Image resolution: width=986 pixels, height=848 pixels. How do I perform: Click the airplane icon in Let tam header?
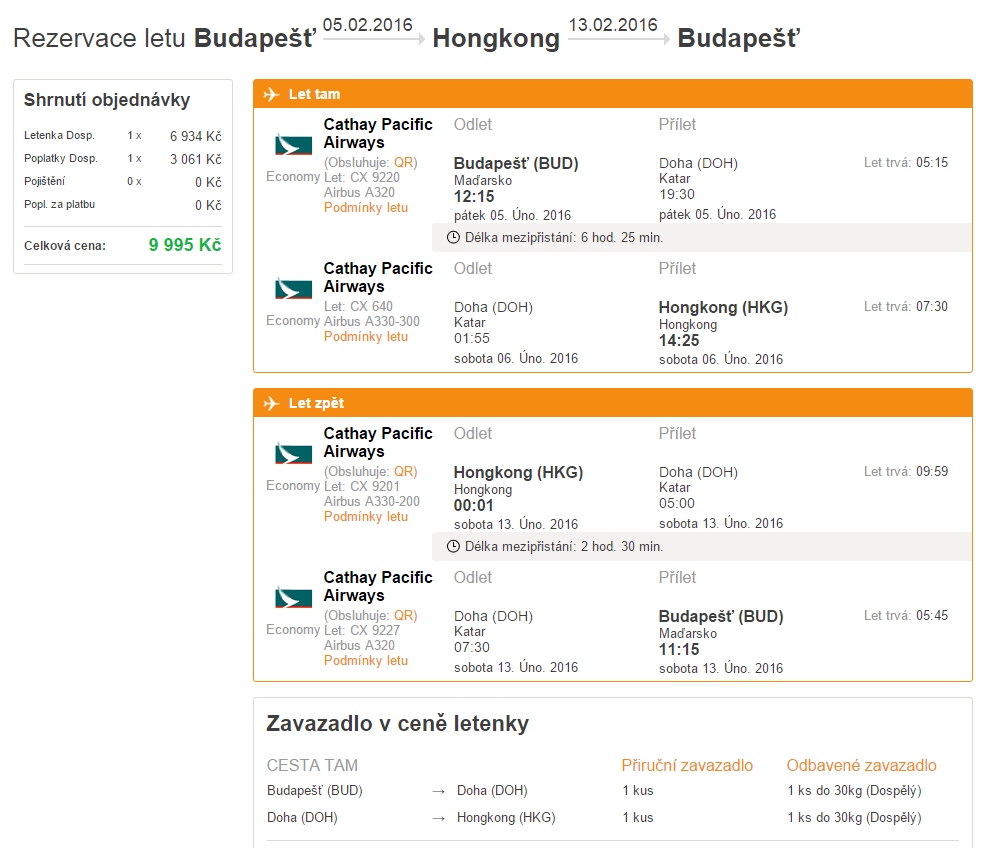[x=270, y=94]
